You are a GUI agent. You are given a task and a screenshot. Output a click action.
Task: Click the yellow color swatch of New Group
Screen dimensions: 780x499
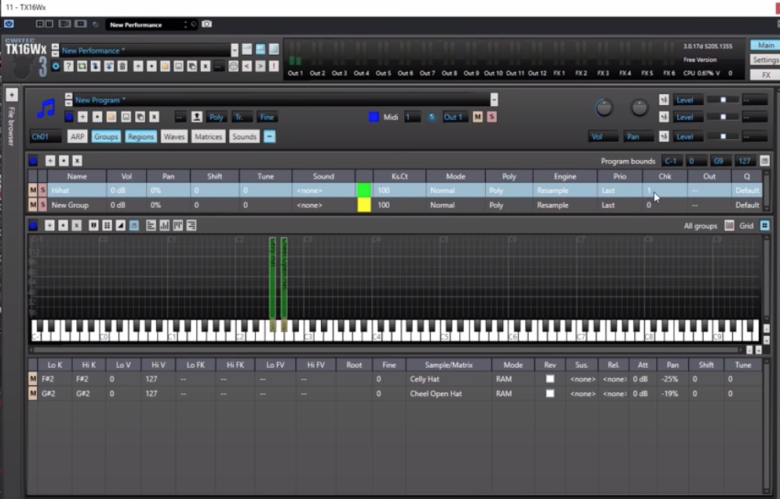point(364,205)
